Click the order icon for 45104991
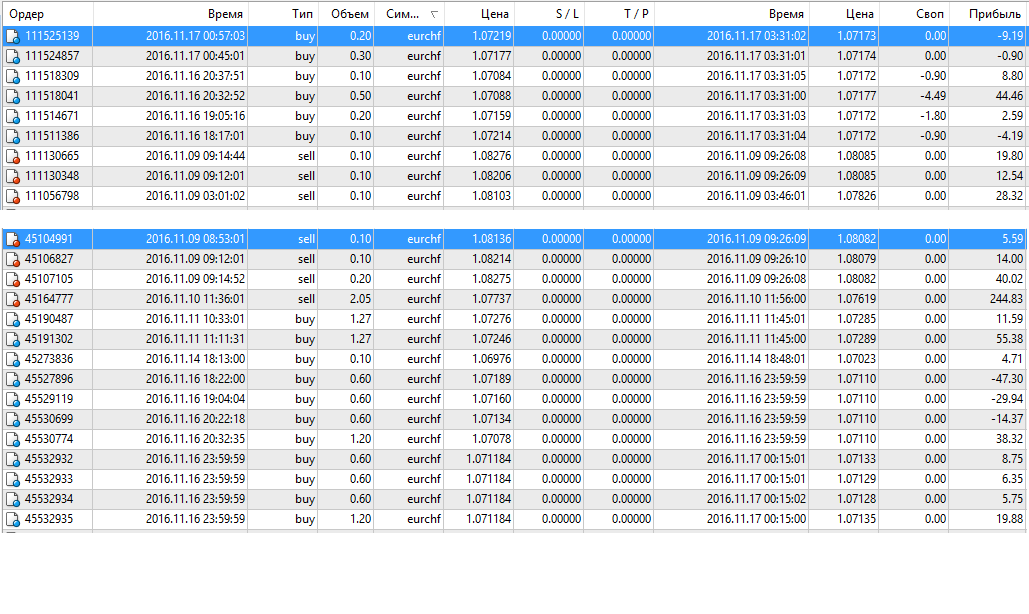Screen dimensions: 1029x614 12,239
